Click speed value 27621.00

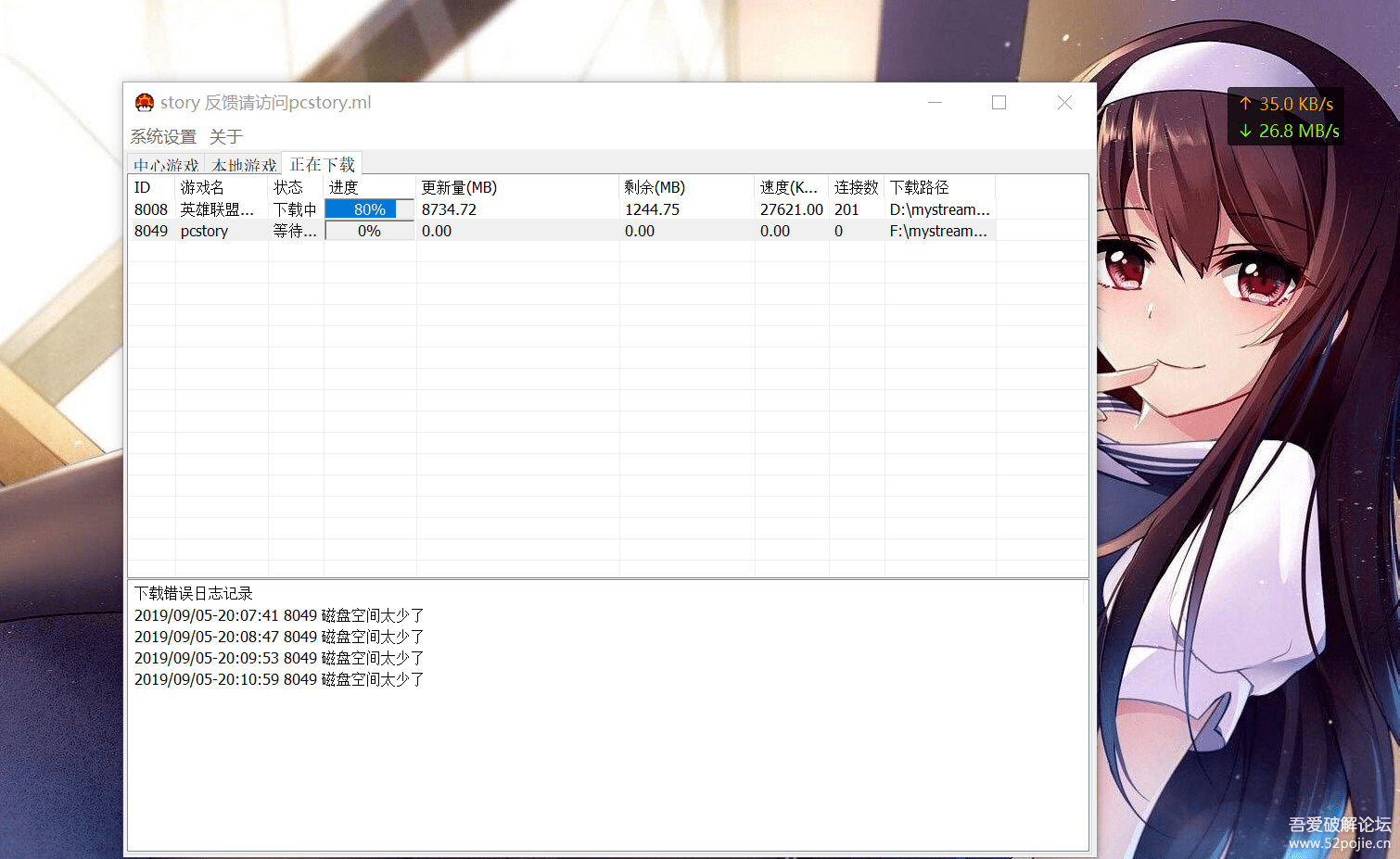792,209
